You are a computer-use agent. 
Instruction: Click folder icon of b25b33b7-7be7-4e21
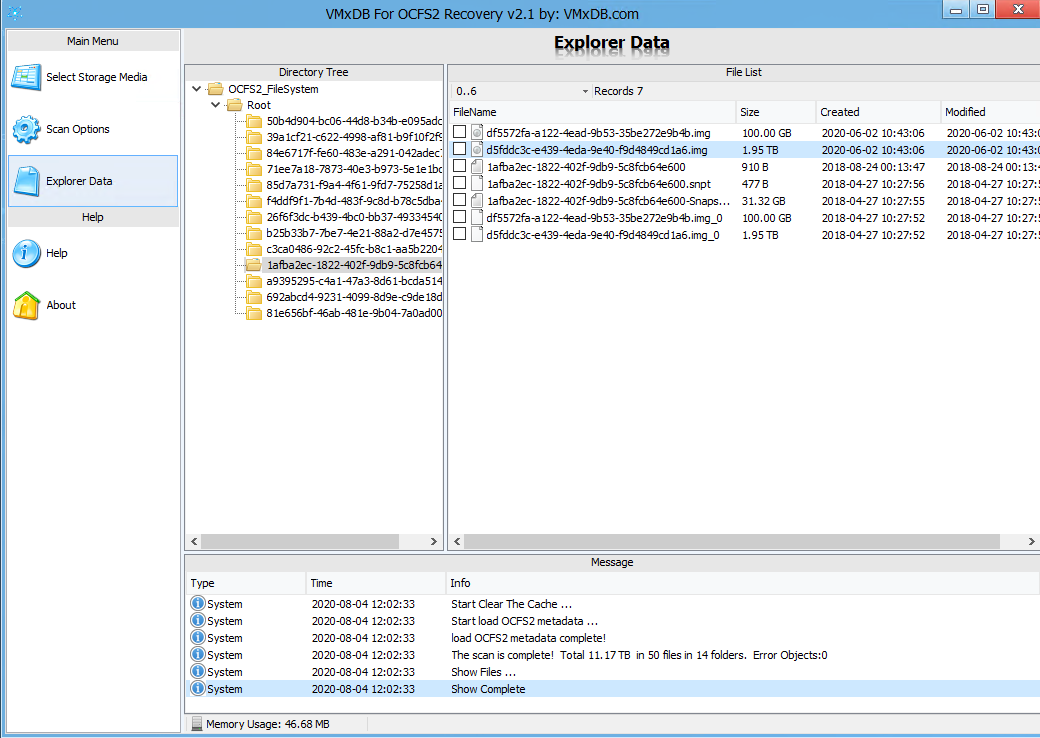pyautogui.click(x=254, y=233)
